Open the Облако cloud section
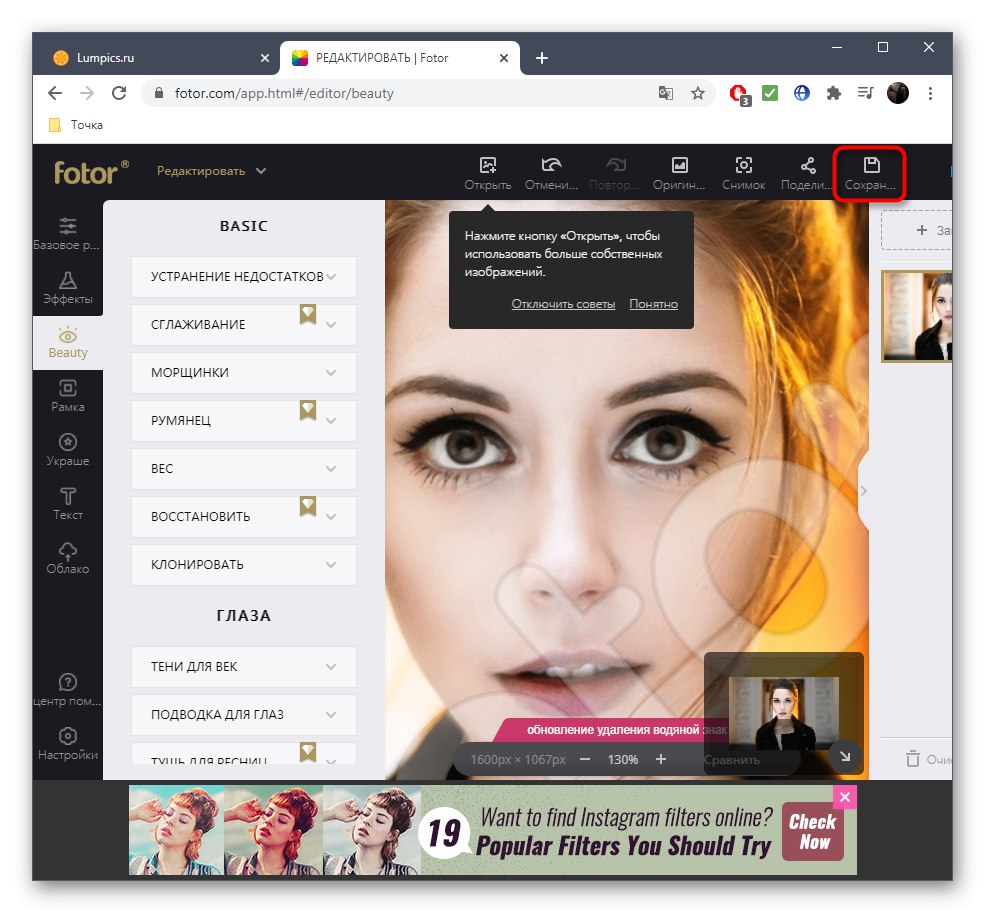This screenshot has width=985, height=913. pyautogui.click(x=67, y=558)
